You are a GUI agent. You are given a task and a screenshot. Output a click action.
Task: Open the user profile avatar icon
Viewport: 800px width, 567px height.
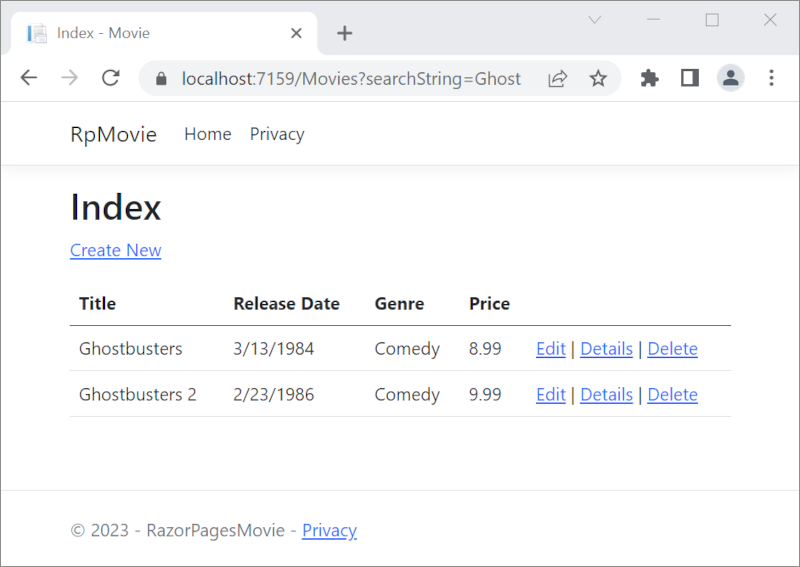(731, 78)
